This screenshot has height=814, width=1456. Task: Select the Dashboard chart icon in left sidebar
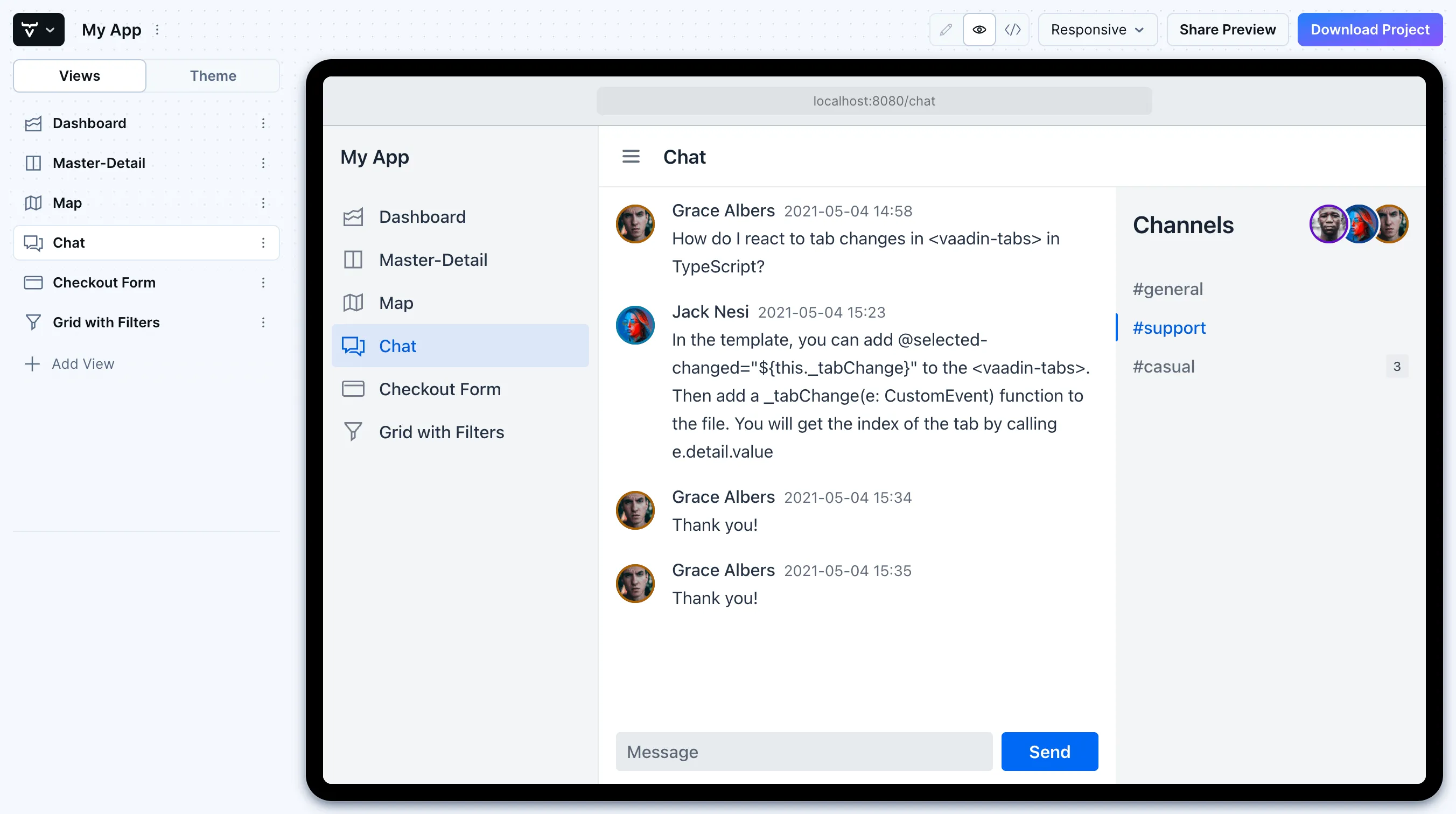[x=33, y=123]
